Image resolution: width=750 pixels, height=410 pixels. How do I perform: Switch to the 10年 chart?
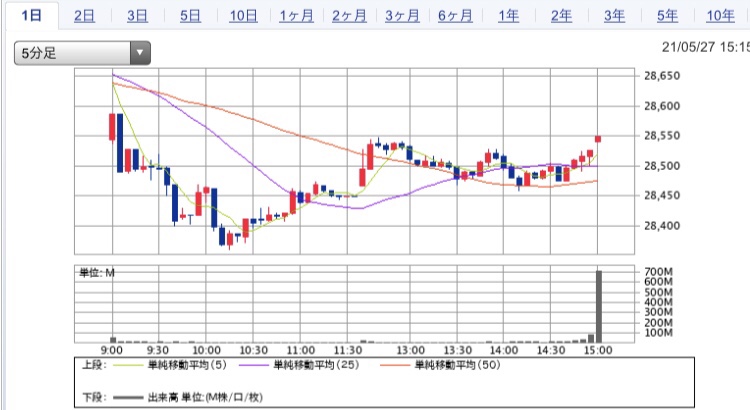(x=720, y=16)
